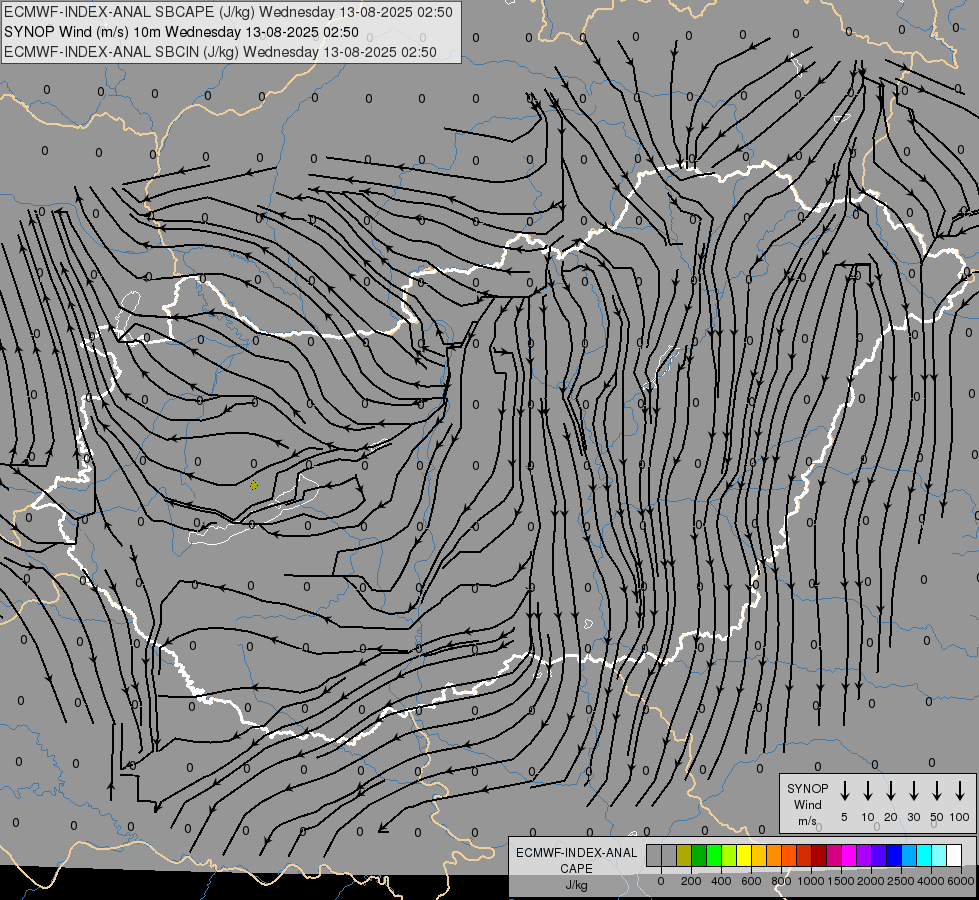Pick the deep blue swatch before 2500 tick

[x=894, y=855]
